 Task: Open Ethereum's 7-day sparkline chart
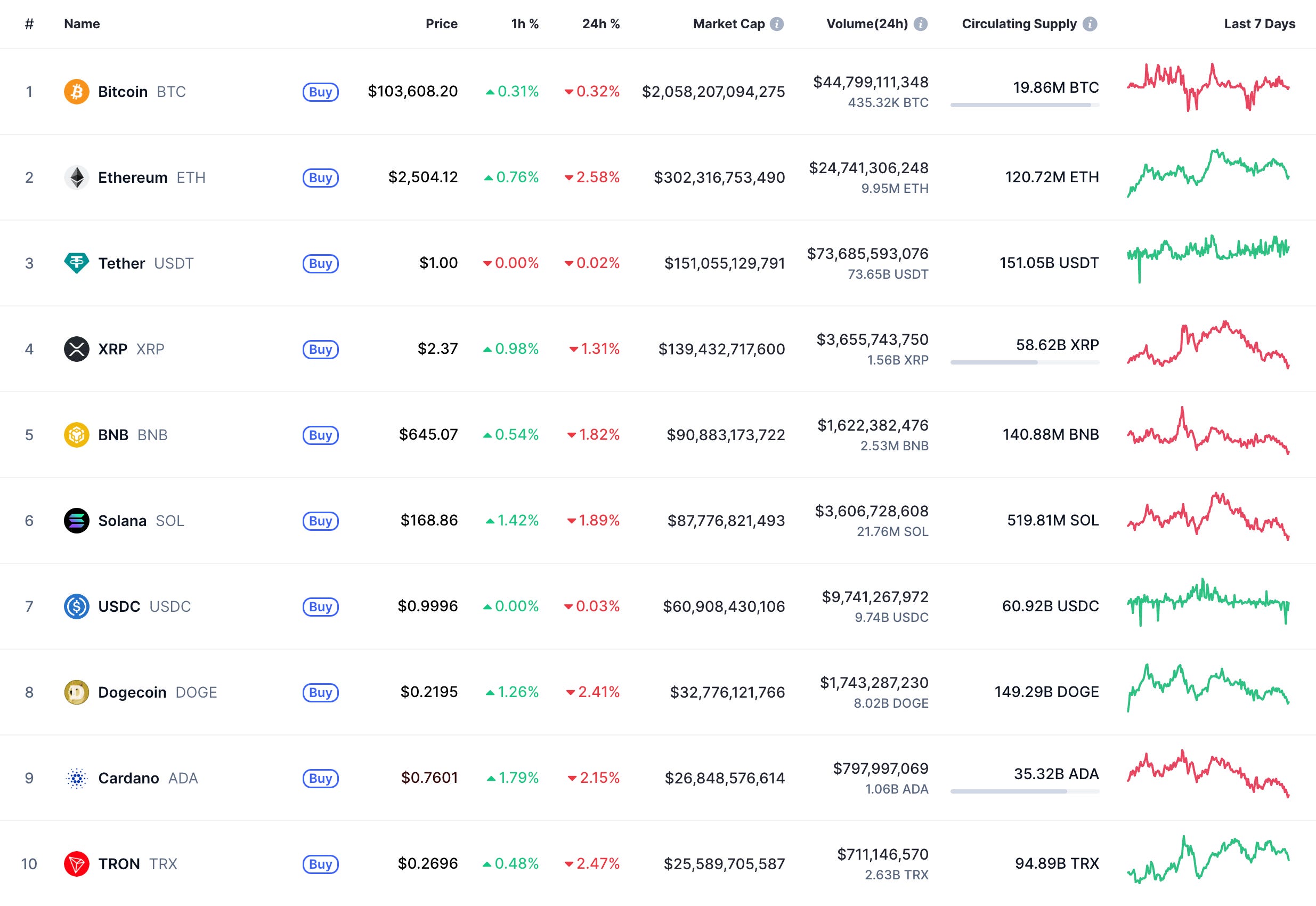[1208, 173]
